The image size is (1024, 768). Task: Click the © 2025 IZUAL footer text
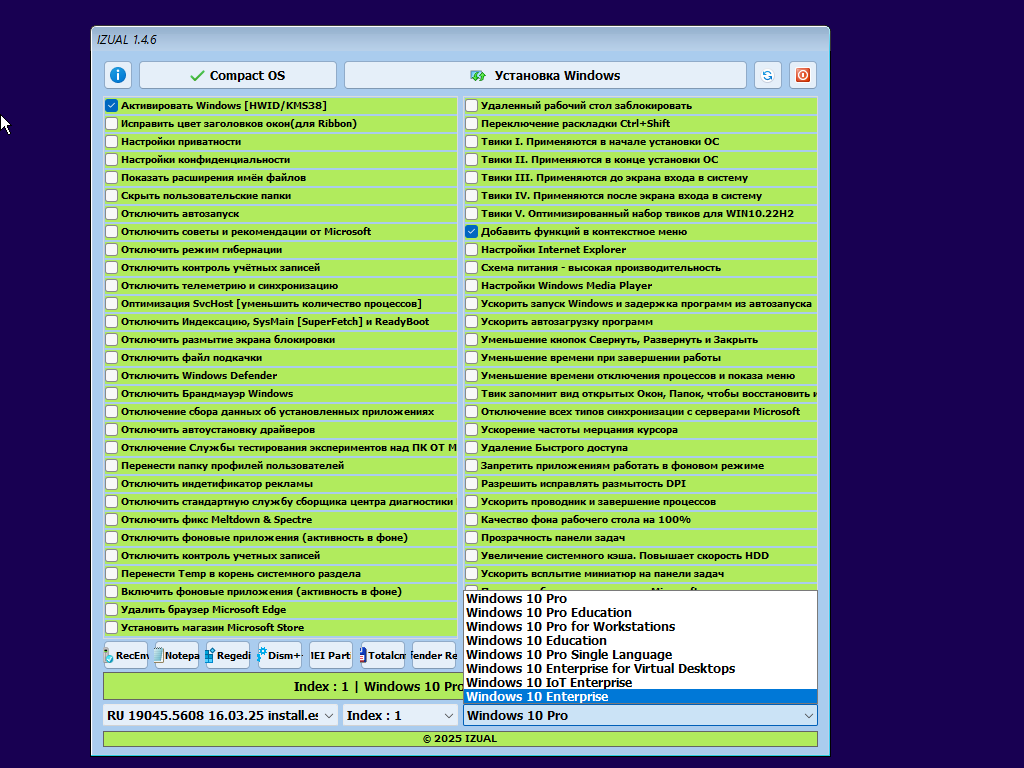click(x=460, y=739)
